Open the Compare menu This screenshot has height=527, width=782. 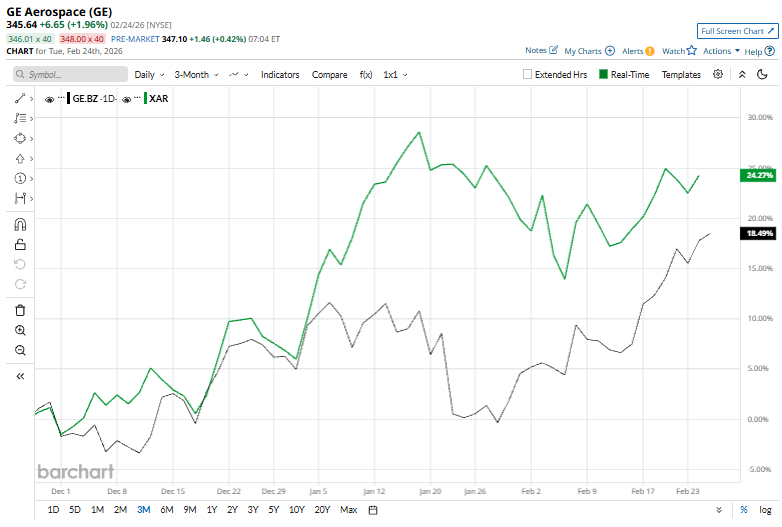click(x=330, y=74)
